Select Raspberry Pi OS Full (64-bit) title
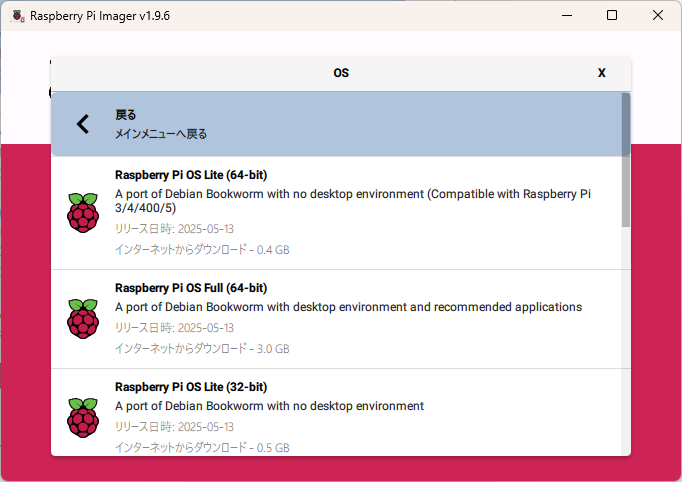This screenshot has height=482, width=682. coord(191,288)
